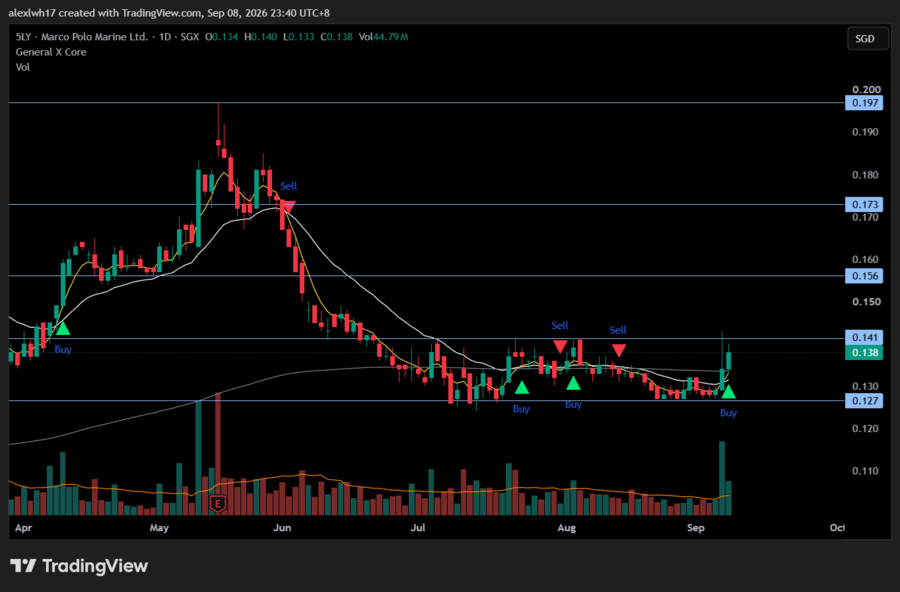
Task: Open the SGD currency selector
Action: (x=867, y=38)
